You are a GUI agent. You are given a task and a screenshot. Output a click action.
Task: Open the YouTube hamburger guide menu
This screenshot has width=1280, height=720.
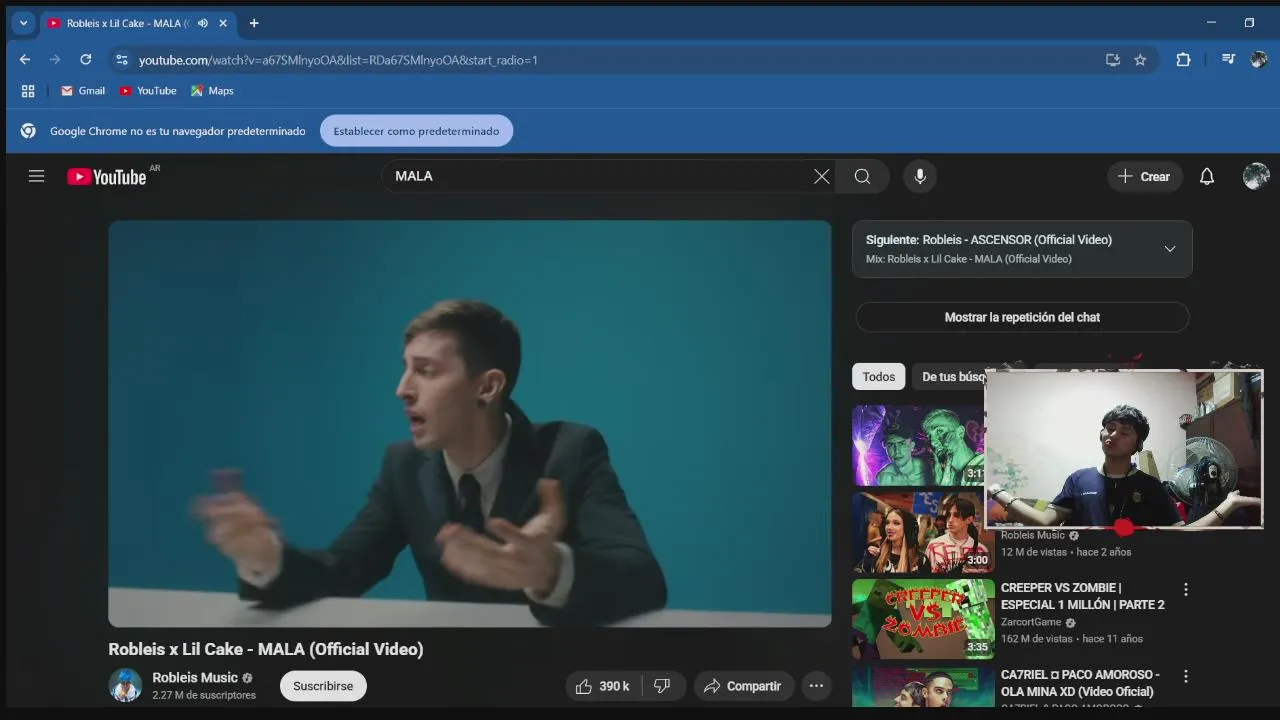click(36, 176)
